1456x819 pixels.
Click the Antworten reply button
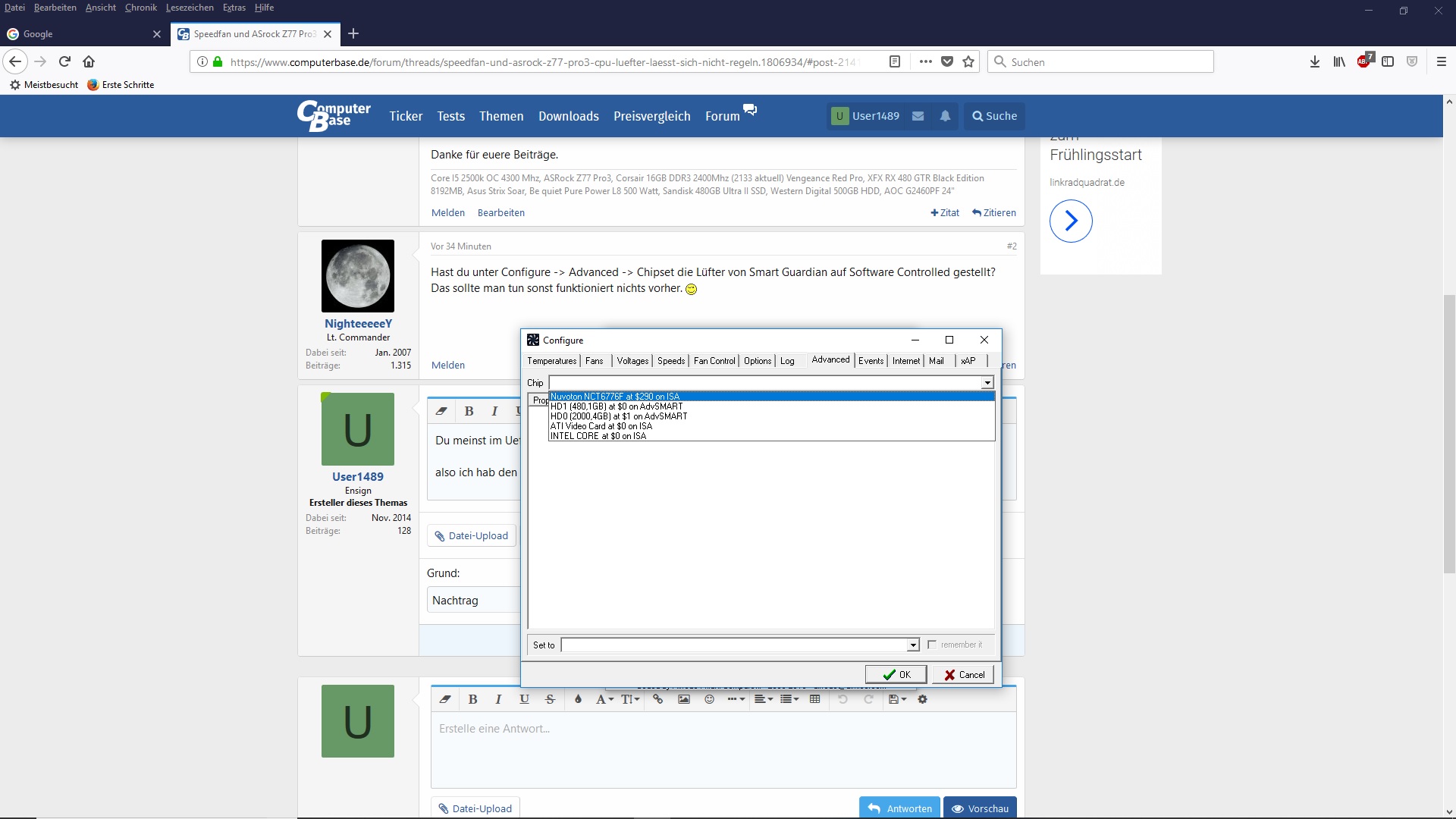pos(900,808)
